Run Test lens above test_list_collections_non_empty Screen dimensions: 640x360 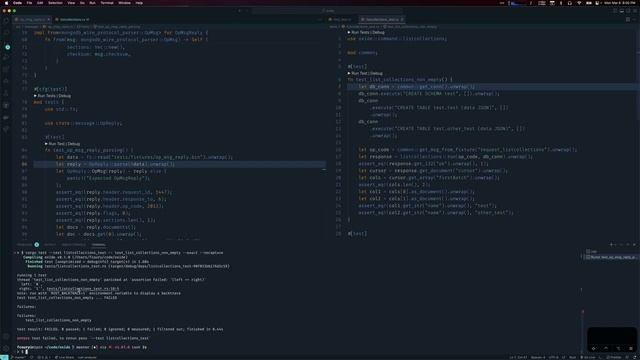click(x=359, y=73)
